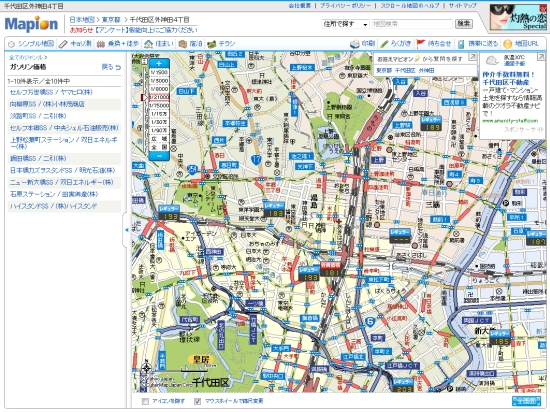Screen dimensions: 550x412
Task: Open 乗換+徒歩 transit and walking search
Action: pyautogui.click(x=118, y=44)
